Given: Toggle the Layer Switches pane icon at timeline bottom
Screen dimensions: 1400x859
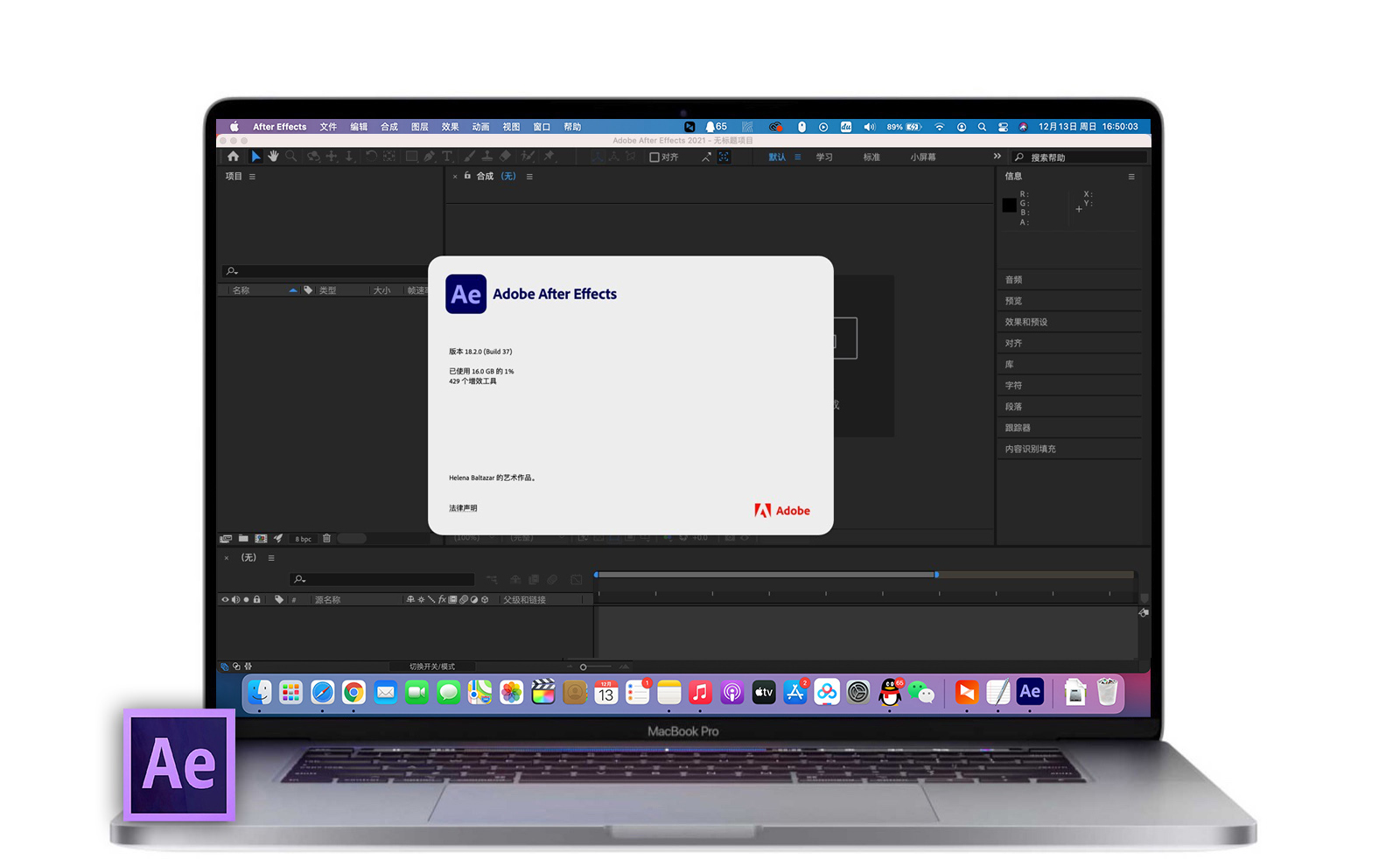Looking at the screenshot, I should coord(225,667).
